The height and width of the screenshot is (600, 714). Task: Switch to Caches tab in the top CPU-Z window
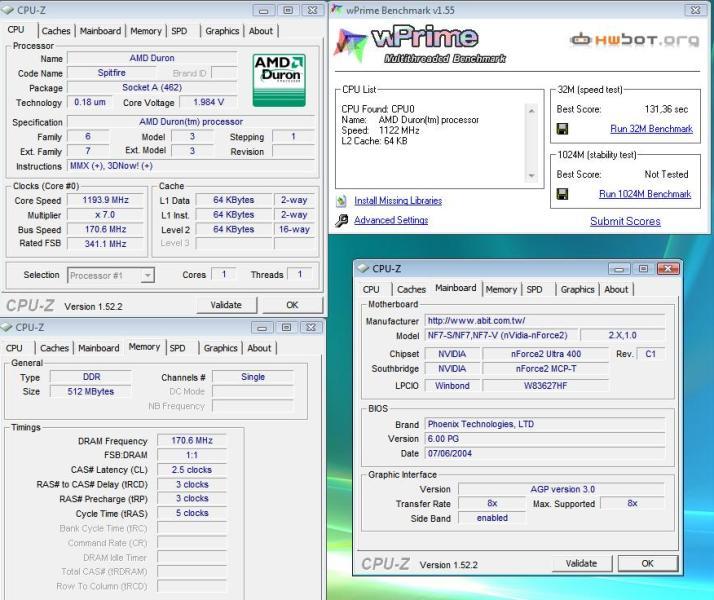tap(56, 31)
